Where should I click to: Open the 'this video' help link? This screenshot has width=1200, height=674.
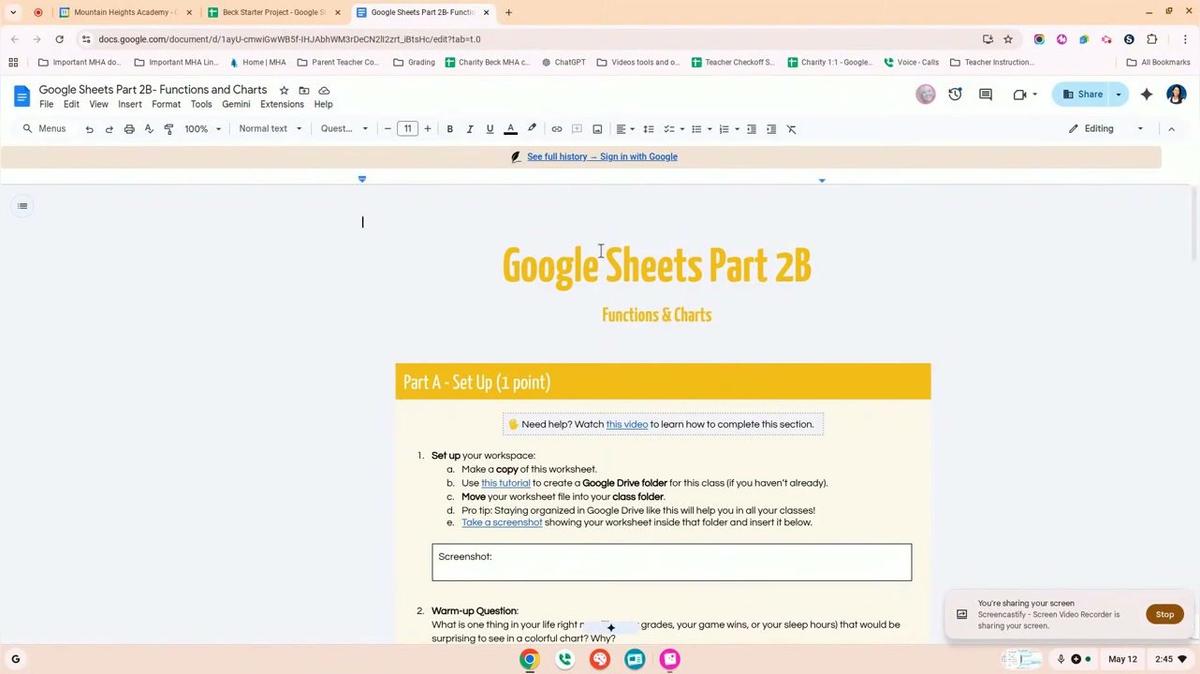click(627, 424)
